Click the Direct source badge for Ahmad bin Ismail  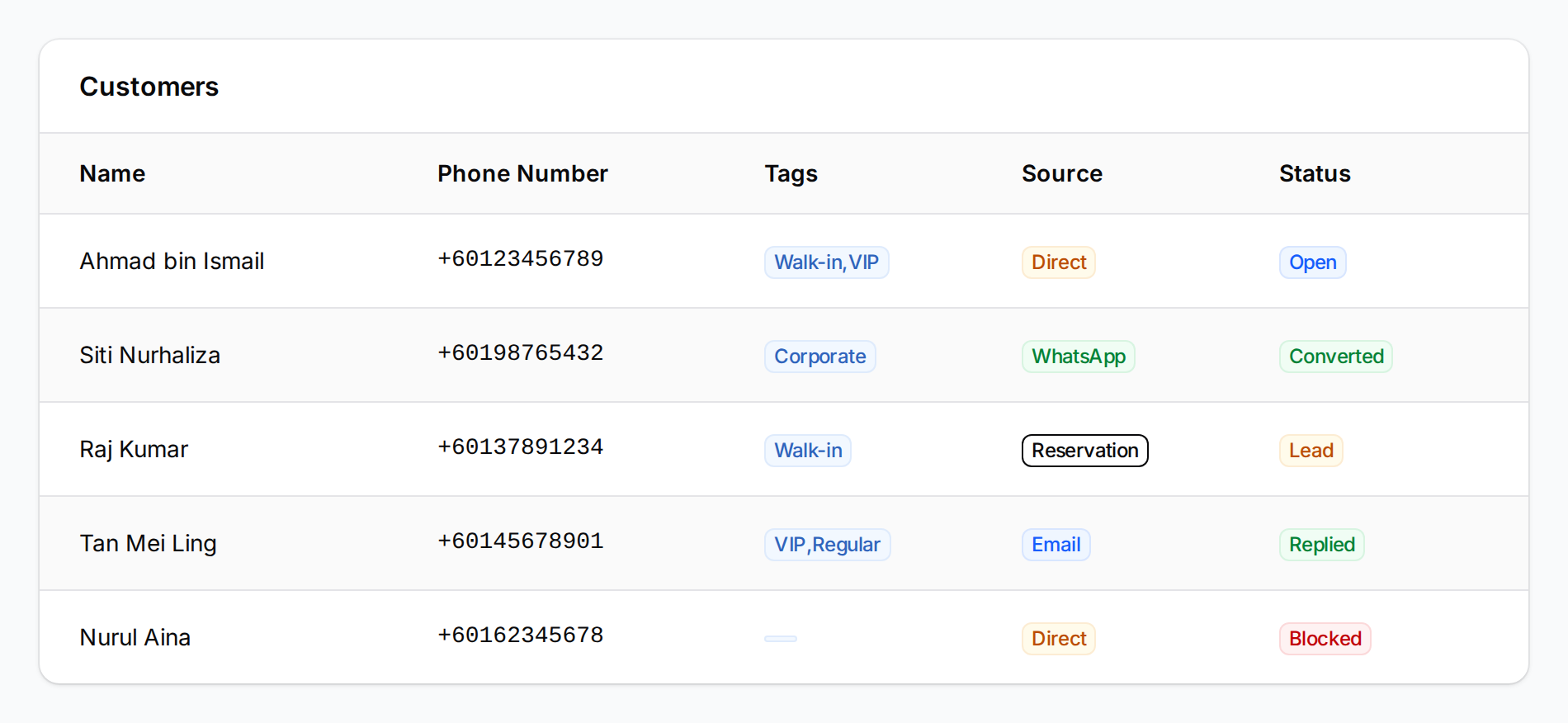pyautogui.click(x=1058, y=262)
